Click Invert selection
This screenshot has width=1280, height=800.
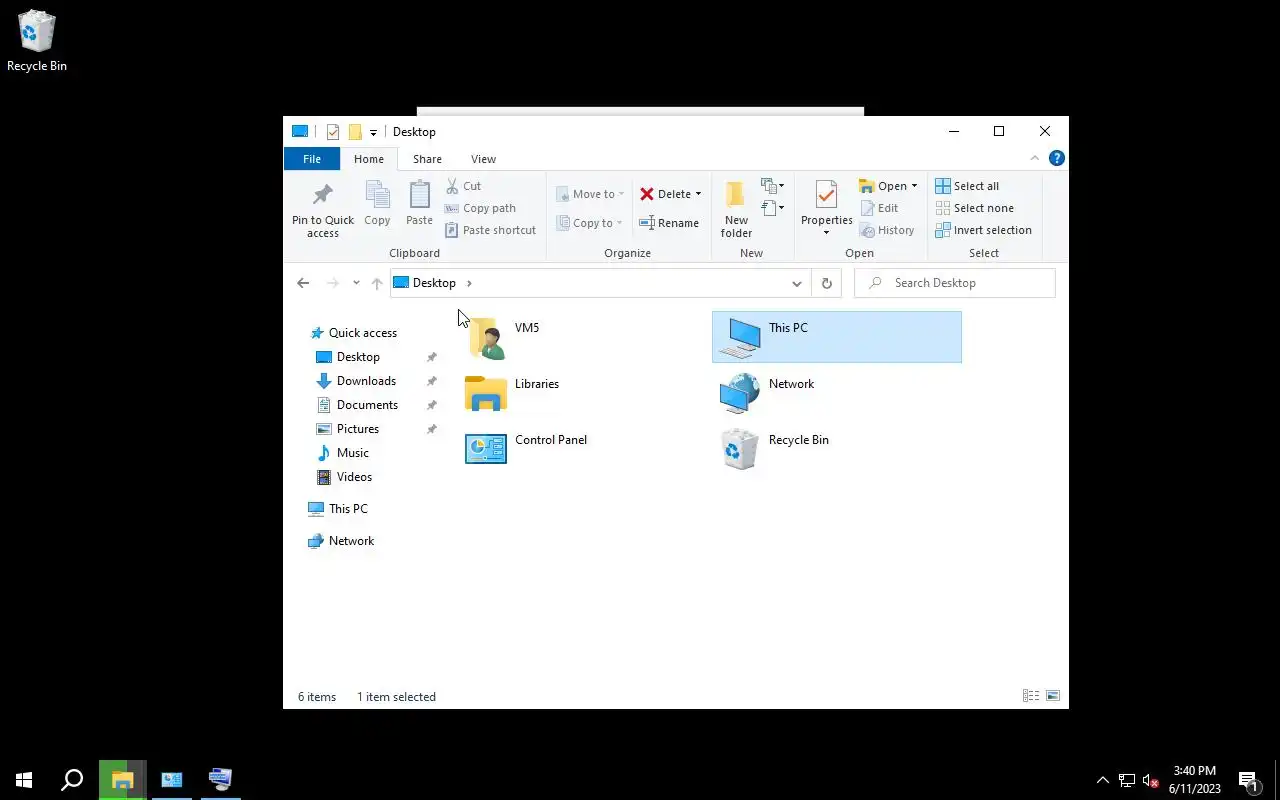984,230
